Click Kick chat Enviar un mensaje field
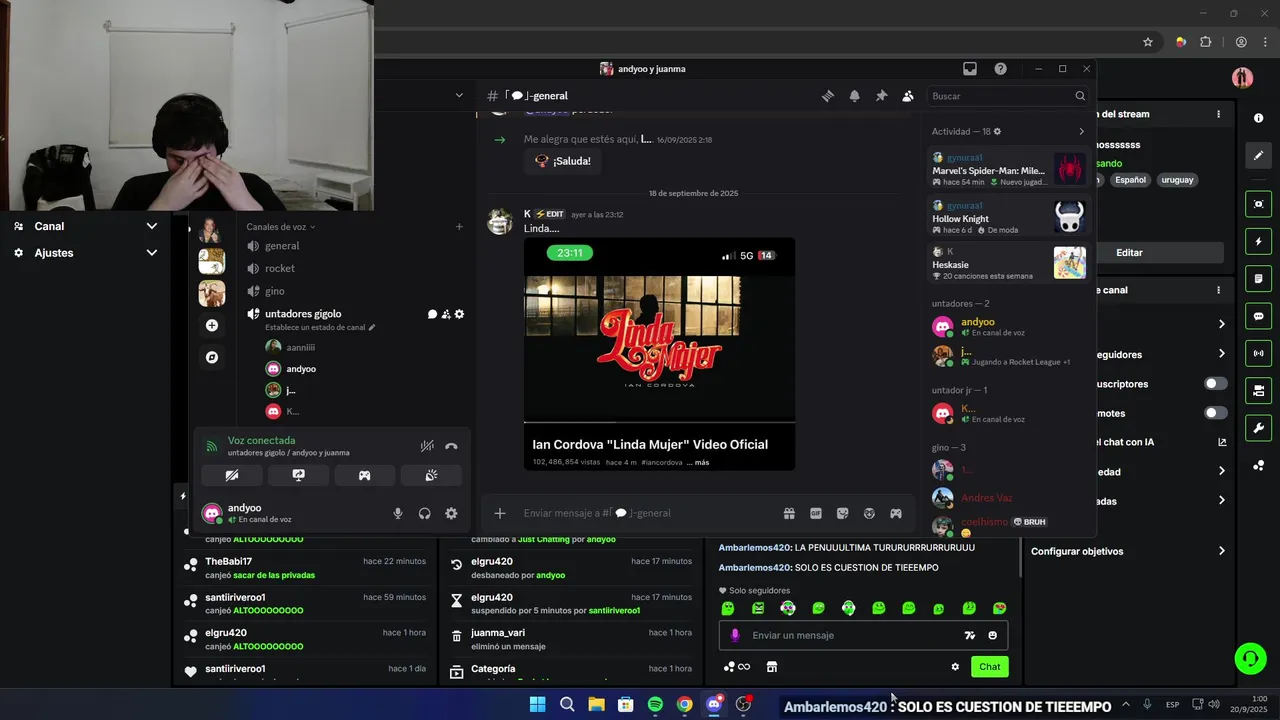This screenshot has width=1280, height=720. coord(850,635)
